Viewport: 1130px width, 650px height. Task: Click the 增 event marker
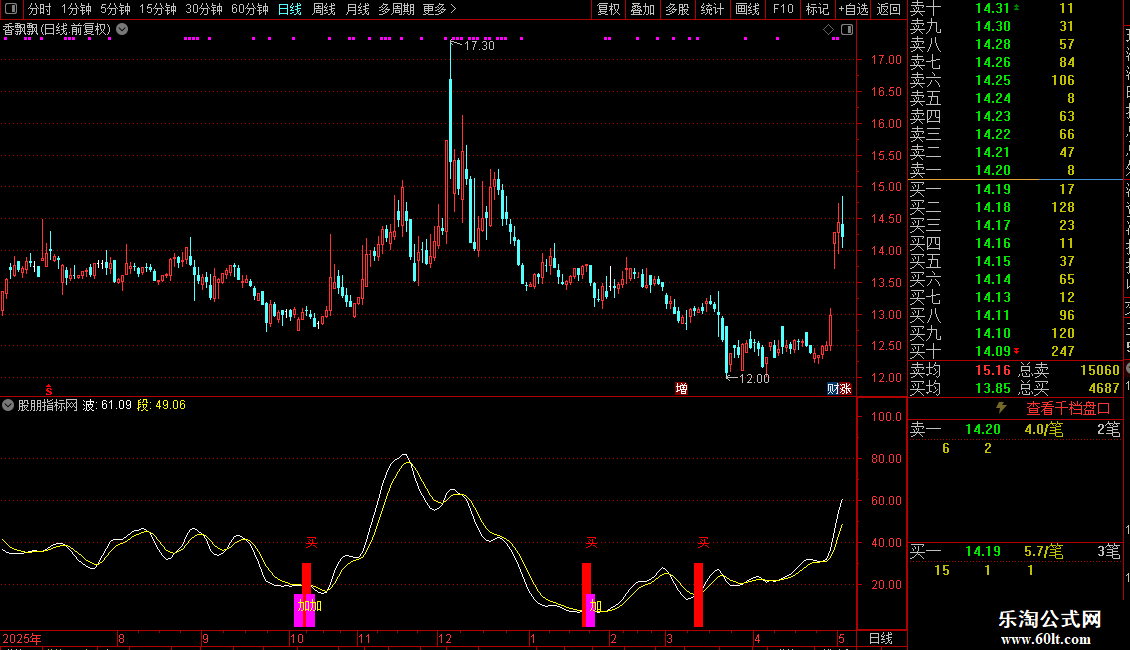point(681,388)
